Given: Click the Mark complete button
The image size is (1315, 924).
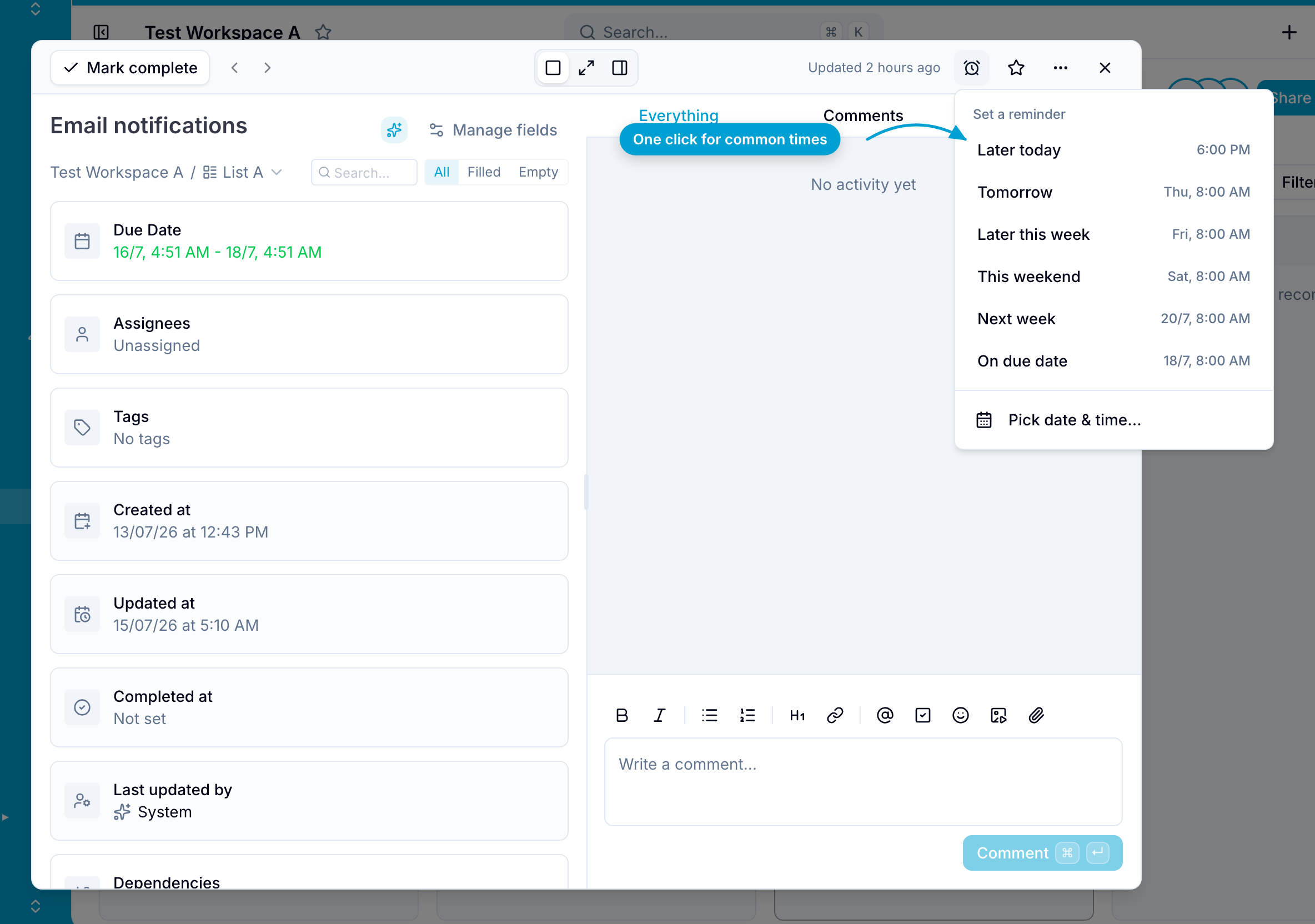Looking at the screenshot, I should coord(130,68).
